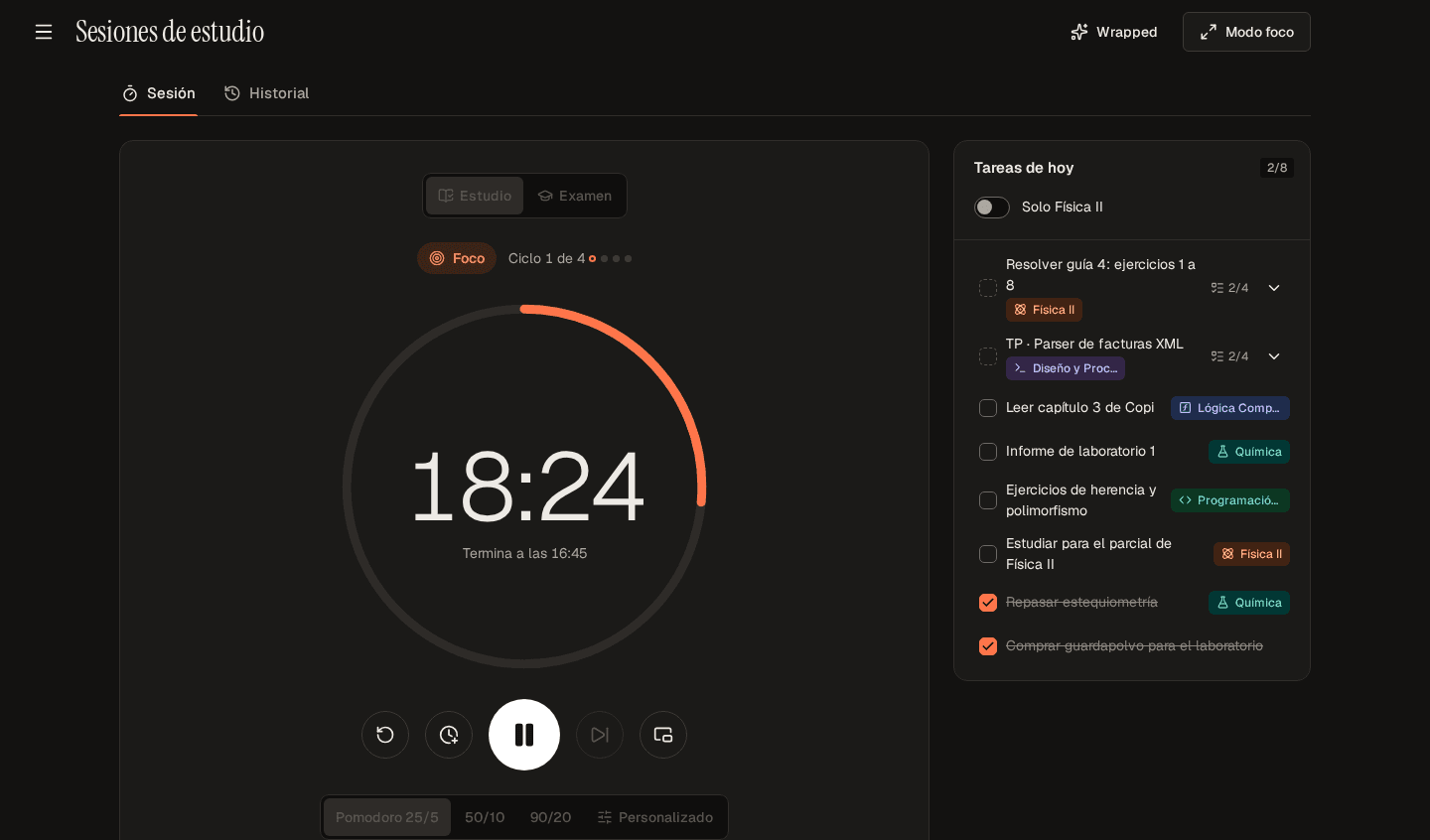Check off Leer capítulo 3 de Copi
This screenshot has width=1430, height=840.
click(x=988, y=408)
